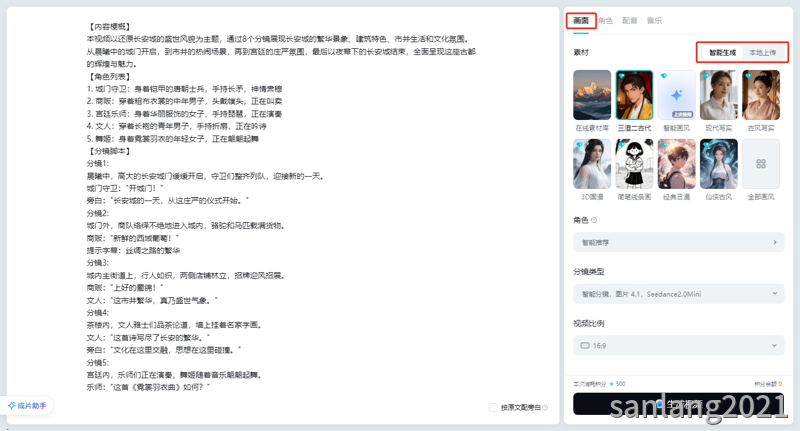This screenshot has height=431, width=800.
Task: Switch material mode to 本地上传
Action: pyautogui.click(x=762, y=53)
